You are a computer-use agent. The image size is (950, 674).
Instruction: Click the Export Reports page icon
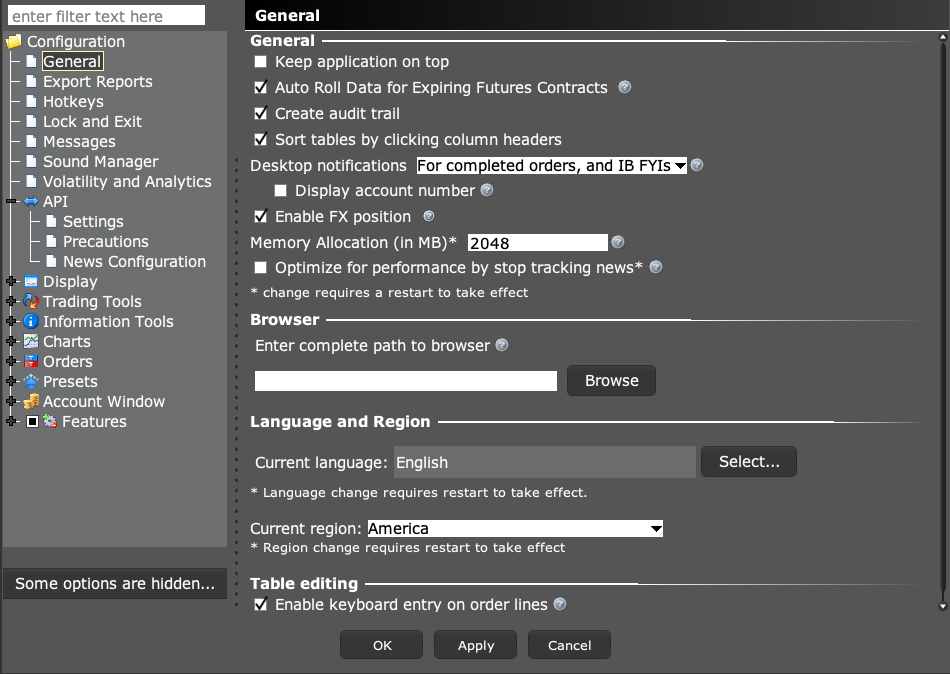tap(32, 81)
